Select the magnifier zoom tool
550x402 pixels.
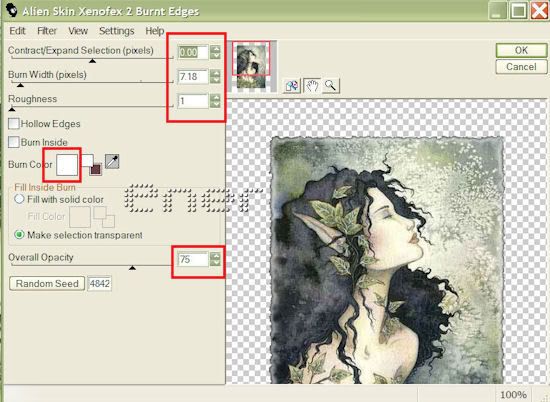pos(330,85)
